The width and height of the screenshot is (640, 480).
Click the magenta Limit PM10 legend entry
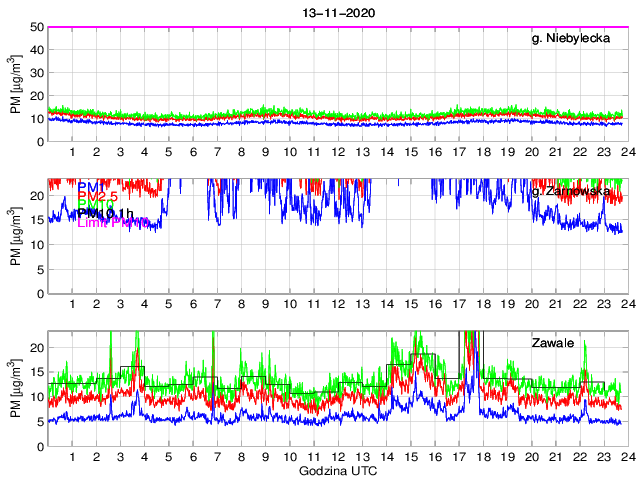click(112, 222)
